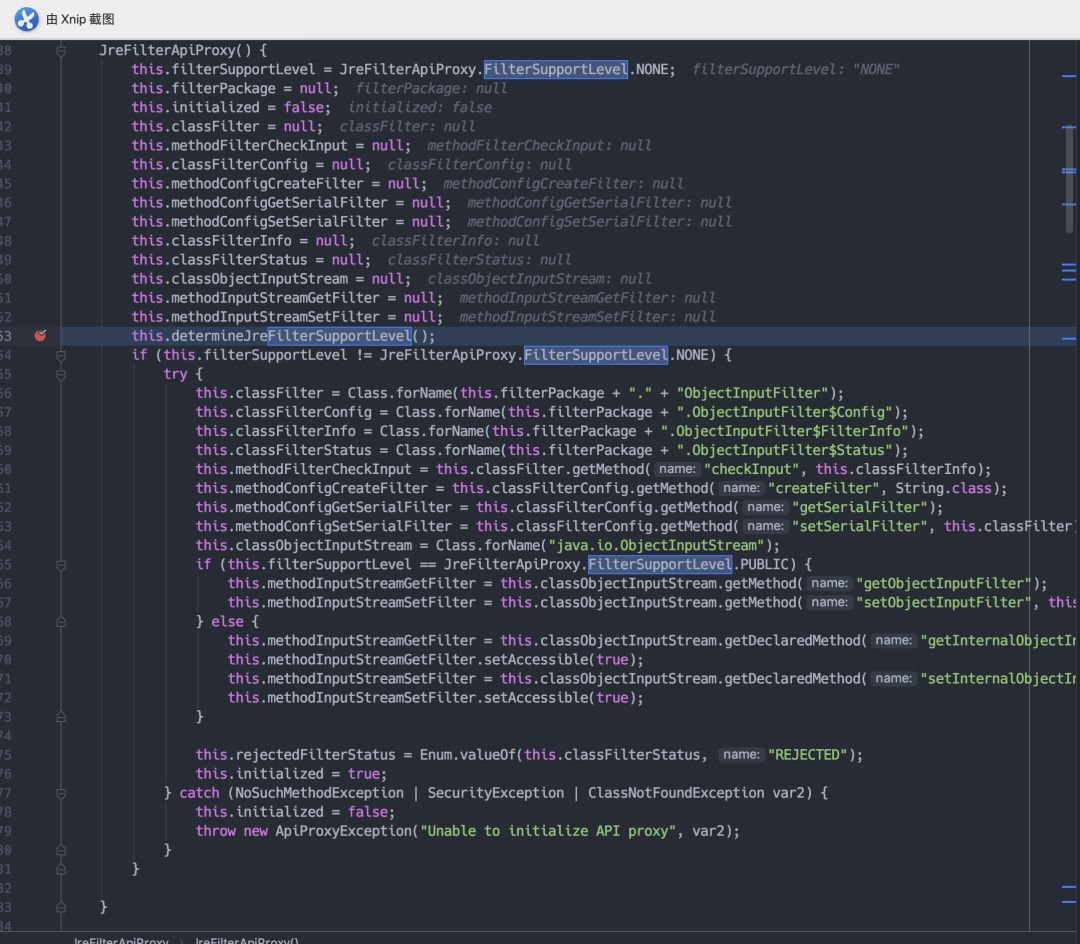
Task: Click highlighted FilterSupportLevel before '.PUBLIC'
Action: click(659, 565)
